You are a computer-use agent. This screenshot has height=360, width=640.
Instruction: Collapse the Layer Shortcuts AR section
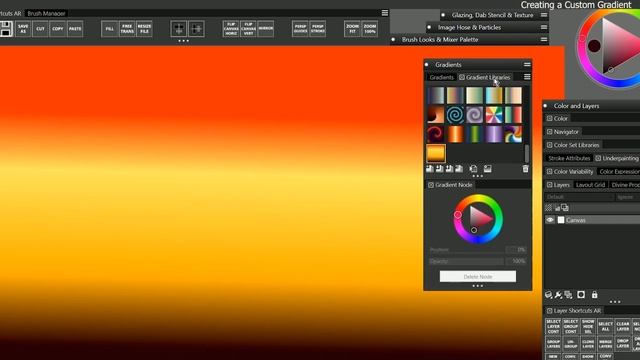[549, 311]
